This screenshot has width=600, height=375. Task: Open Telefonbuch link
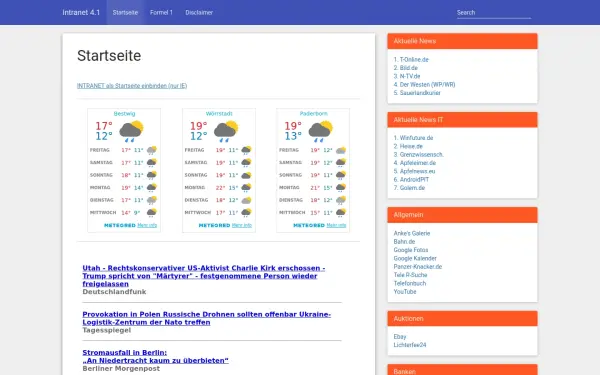(410, 284)
